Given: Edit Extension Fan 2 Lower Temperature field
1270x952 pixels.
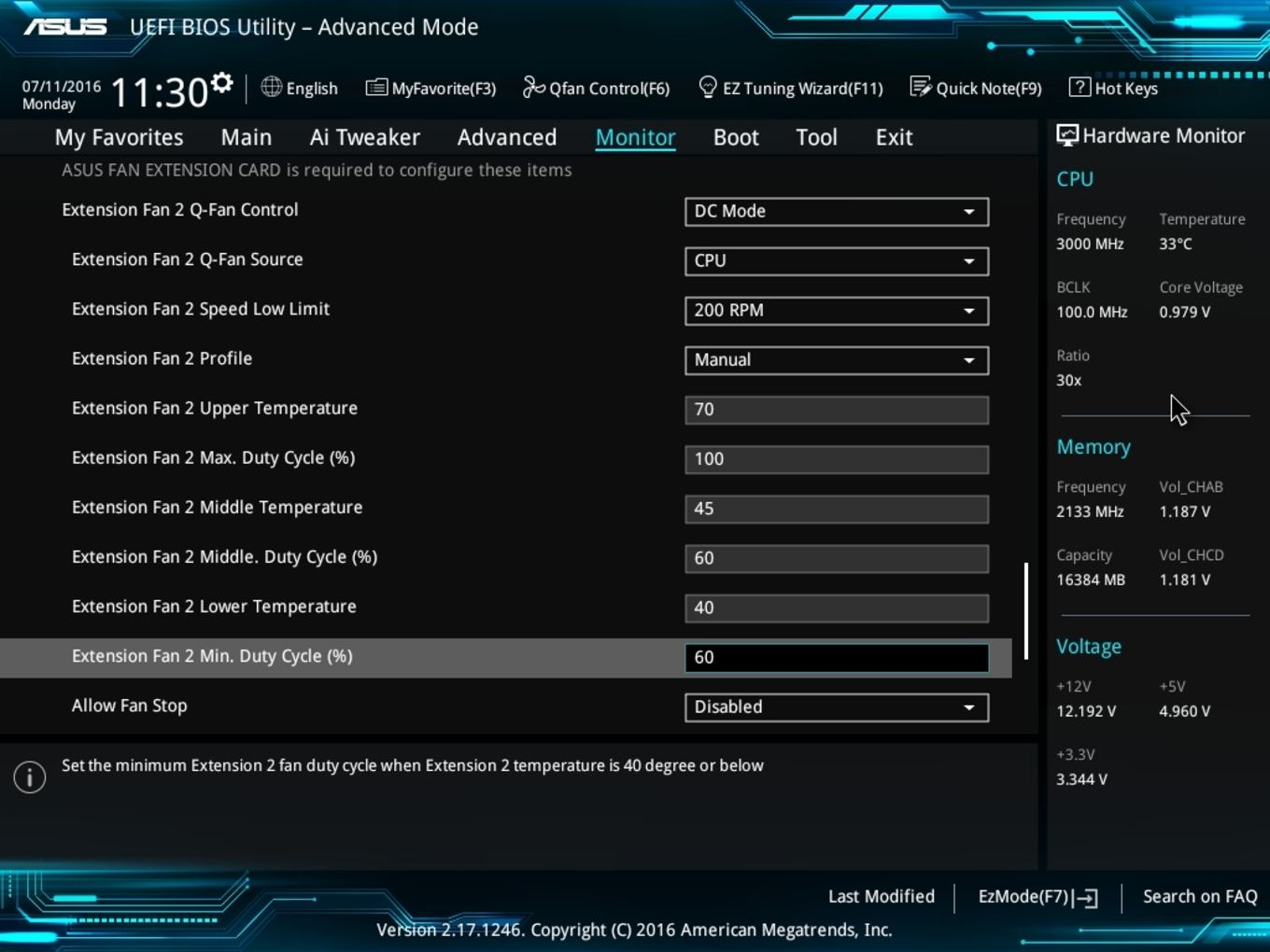Looking at the screenshot, I should click(x=837, y=608).
